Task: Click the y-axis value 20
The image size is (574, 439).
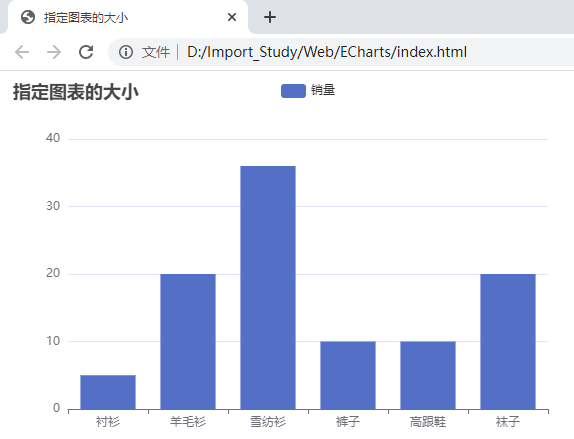Action: (53, 273)
